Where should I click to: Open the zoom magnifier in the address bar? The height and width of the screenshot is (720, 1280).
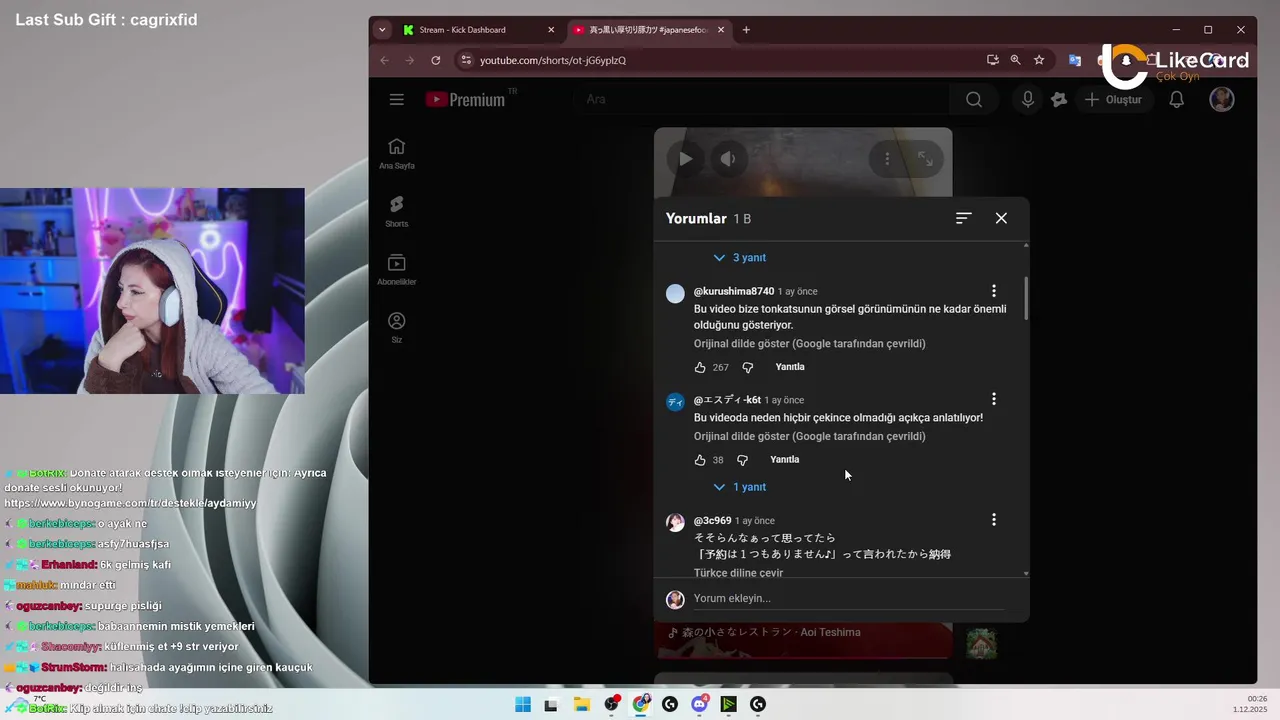(x=1016, y=60)
